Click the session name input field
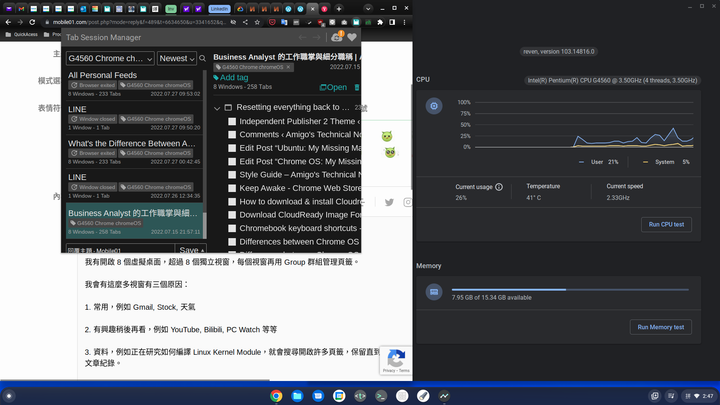This screenshot has height=405, width=720. point(120,249)
